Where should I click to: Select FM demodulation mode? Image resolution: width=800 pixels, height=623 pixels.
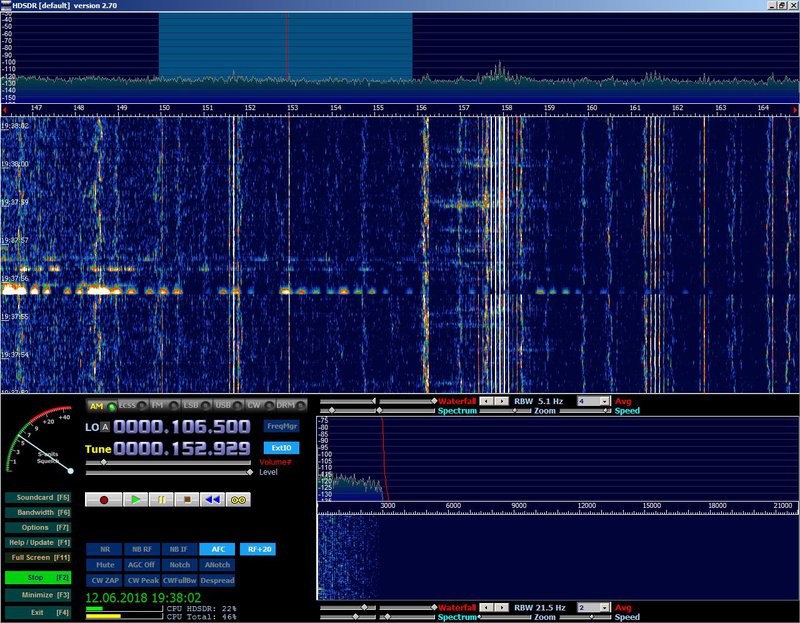pyautogui.click(x=158, y=405)
